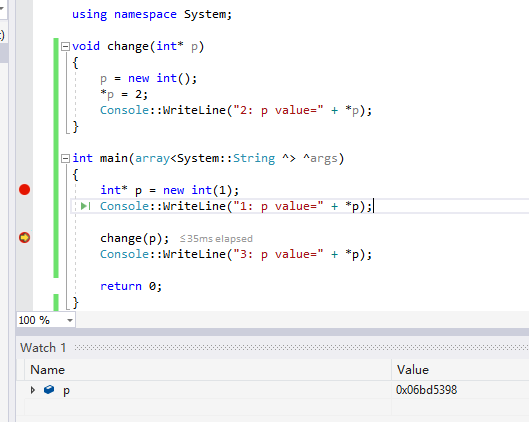529x422 pixels.
Task: Click the Console::WriteLine "3: p value" line
Action: pos(236,254)
